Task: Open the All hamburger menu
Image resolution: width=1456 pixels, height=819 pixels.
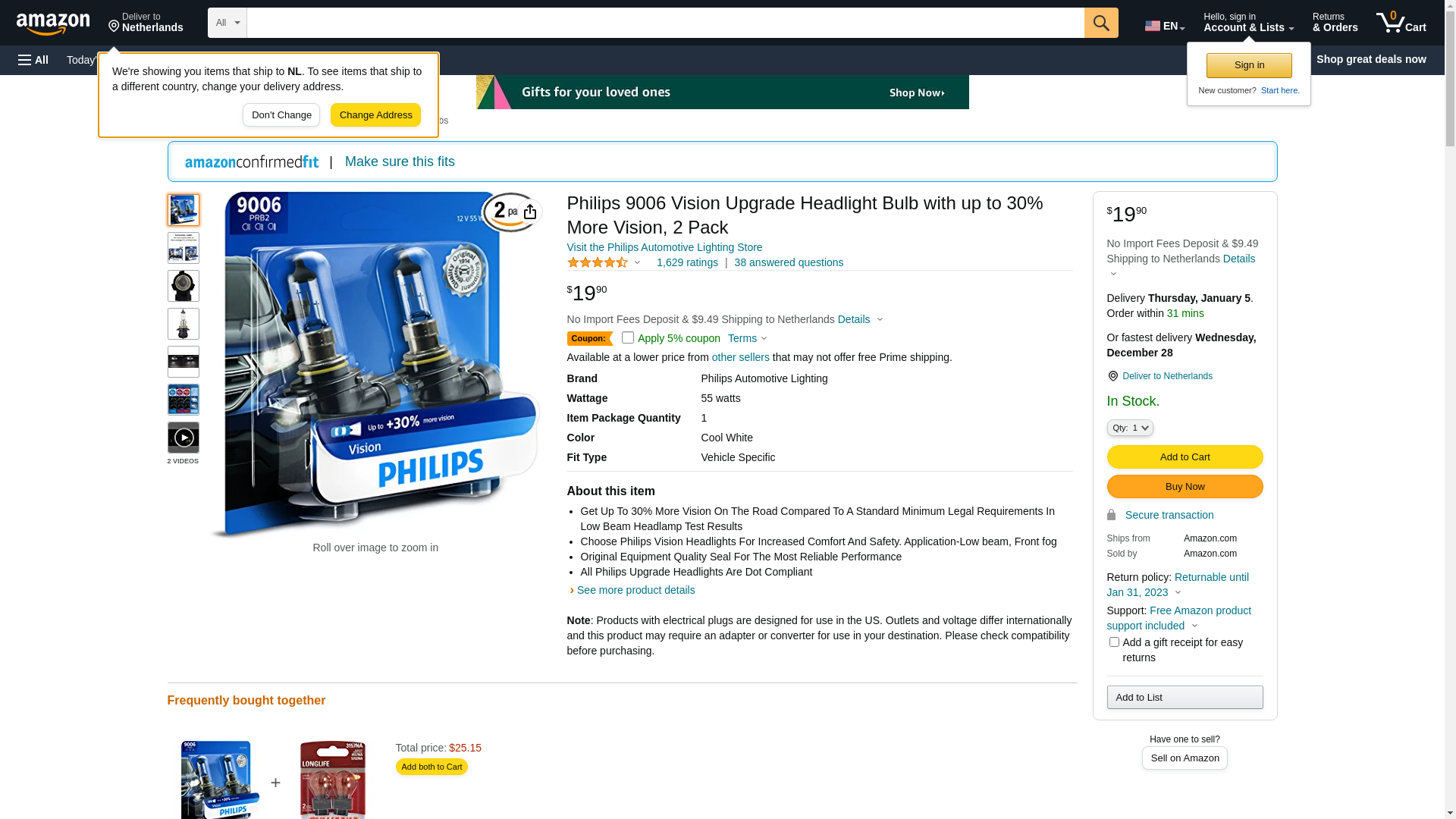Action: 33,60
